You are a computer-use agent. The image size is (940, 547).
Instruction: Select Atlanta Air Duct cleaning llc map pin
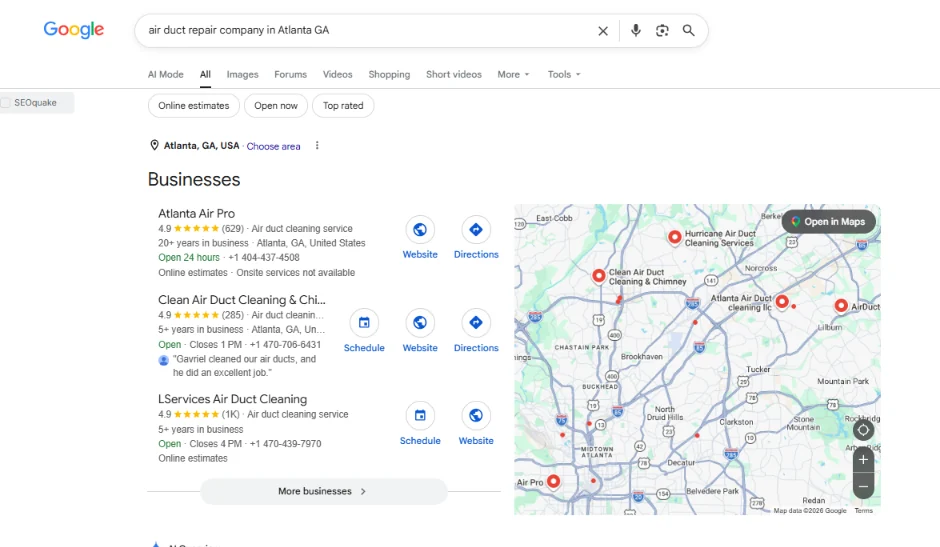click(782, 300)
